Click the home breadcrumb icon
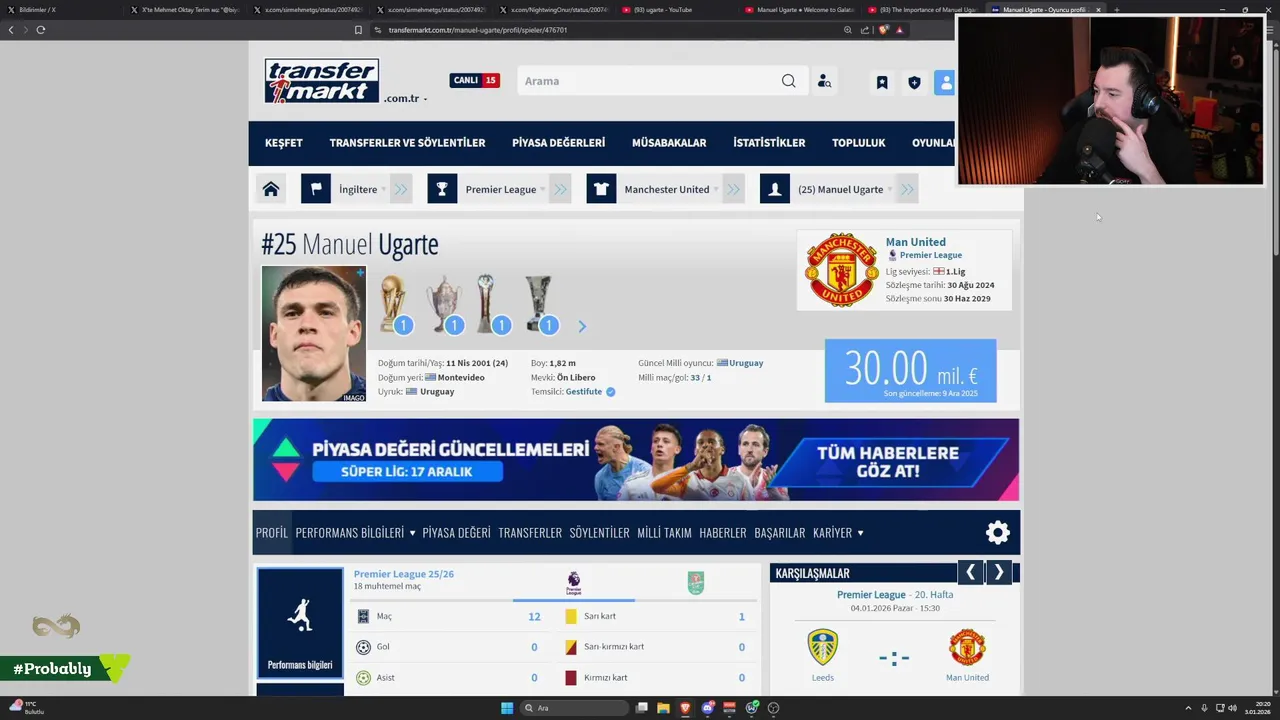Image resolution: width=1280 pixels, height=720 pixels. (271, 189)
